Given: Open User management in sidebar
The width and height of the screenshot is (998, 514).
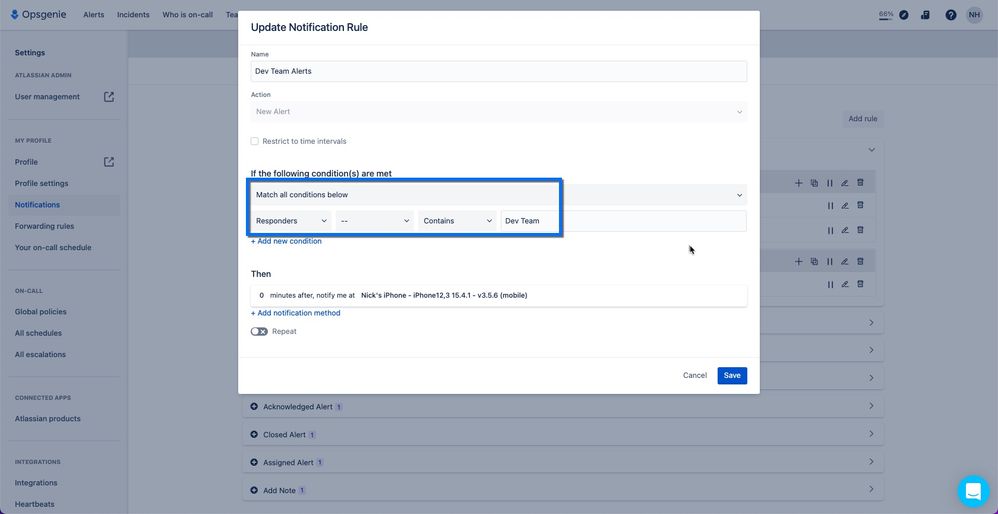Looking at the screenshot, I should 47,97.
